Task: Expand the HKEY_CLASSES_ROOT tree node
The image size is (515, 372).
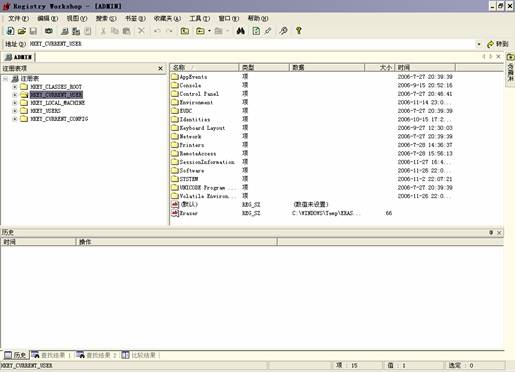Action: 14,87
